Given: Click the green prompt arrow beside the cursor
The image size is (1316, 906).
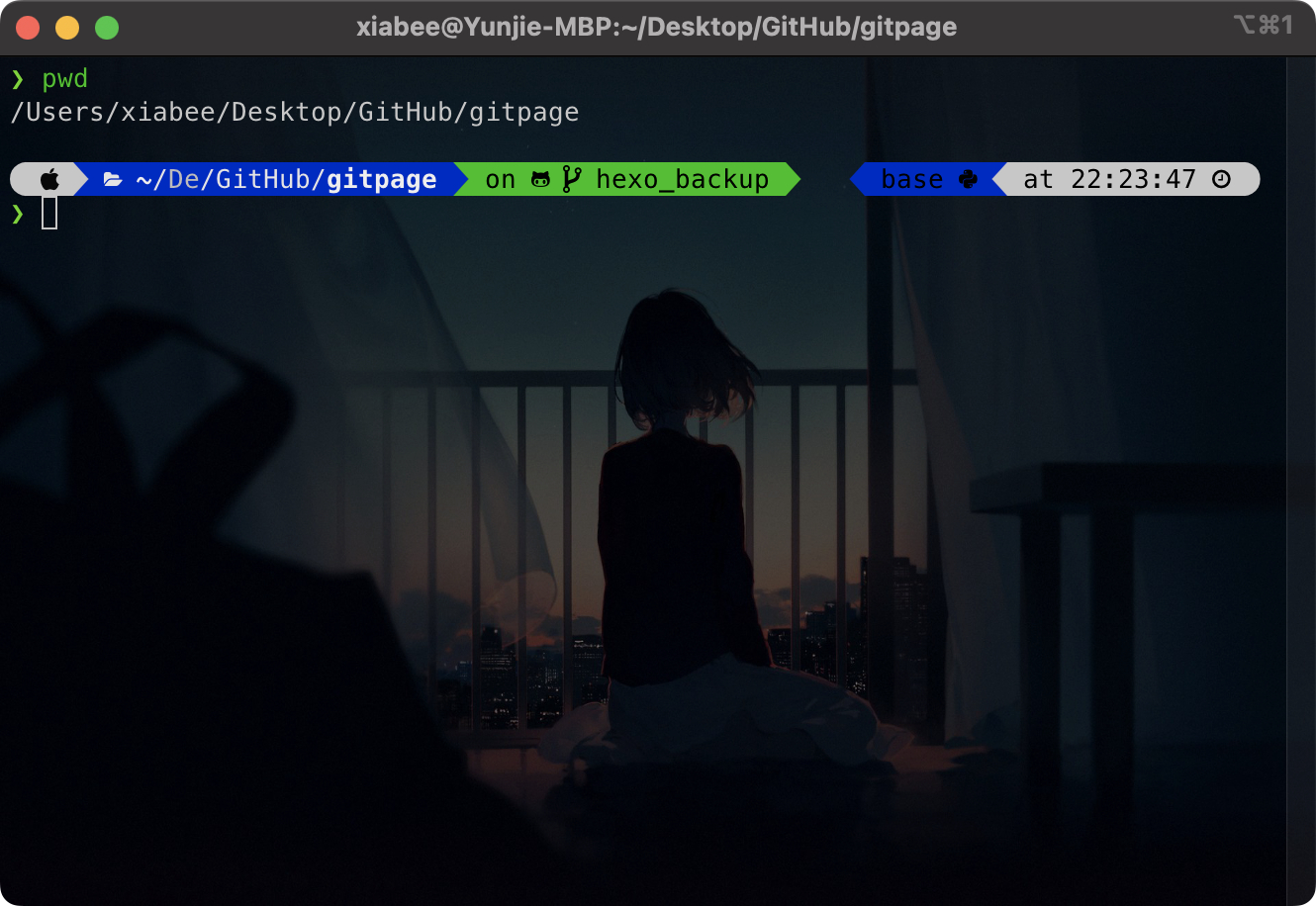Looking at the screenshot, I should coord(17,213).
